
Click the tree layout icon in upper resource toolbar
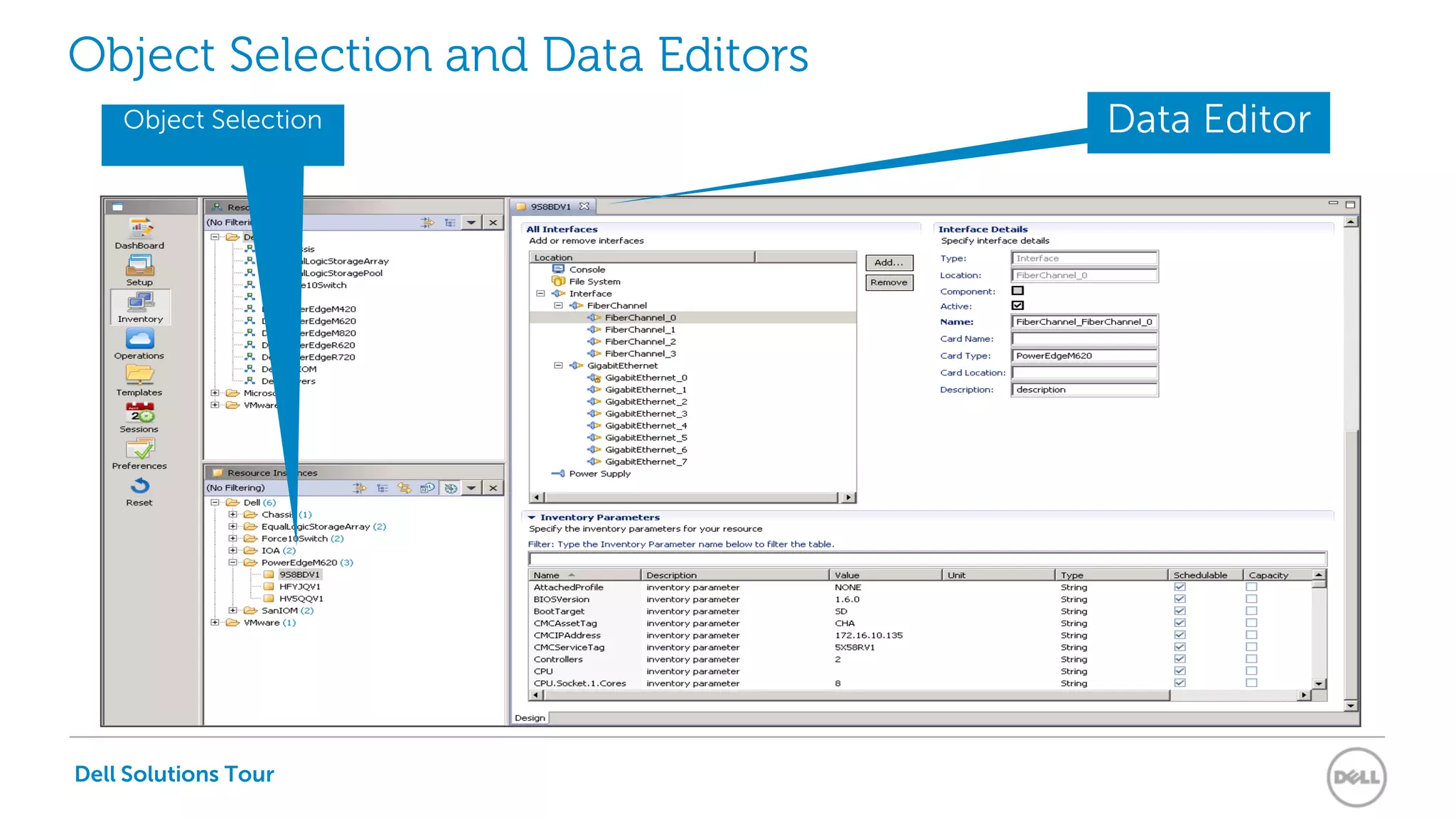coord(450,223)
